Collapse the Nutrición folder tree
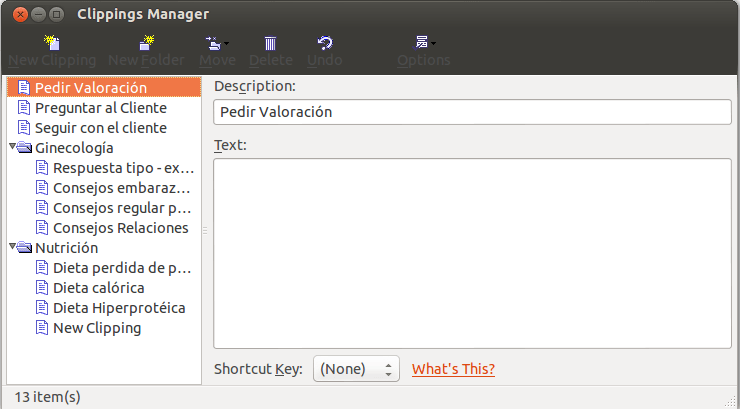The height and width of the screenshot is (409, 740). [x=13, y=248]
